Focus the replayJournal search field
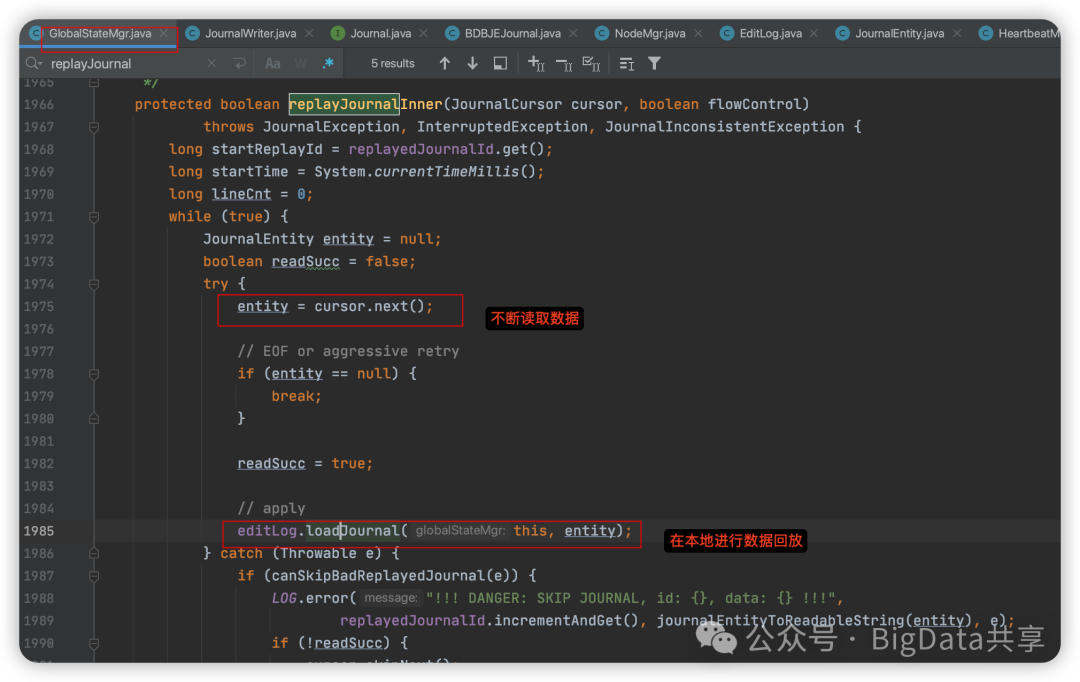This screenshot has height=682, width=1080. (124, 63)
